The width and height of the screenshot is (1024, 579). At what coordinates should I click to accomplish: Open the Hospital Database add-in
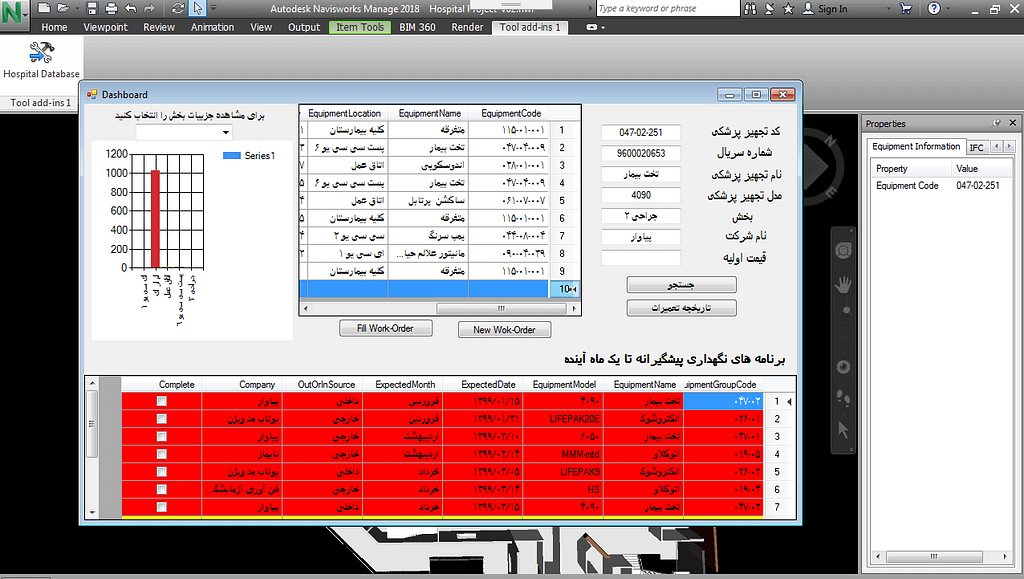(41, 58)
